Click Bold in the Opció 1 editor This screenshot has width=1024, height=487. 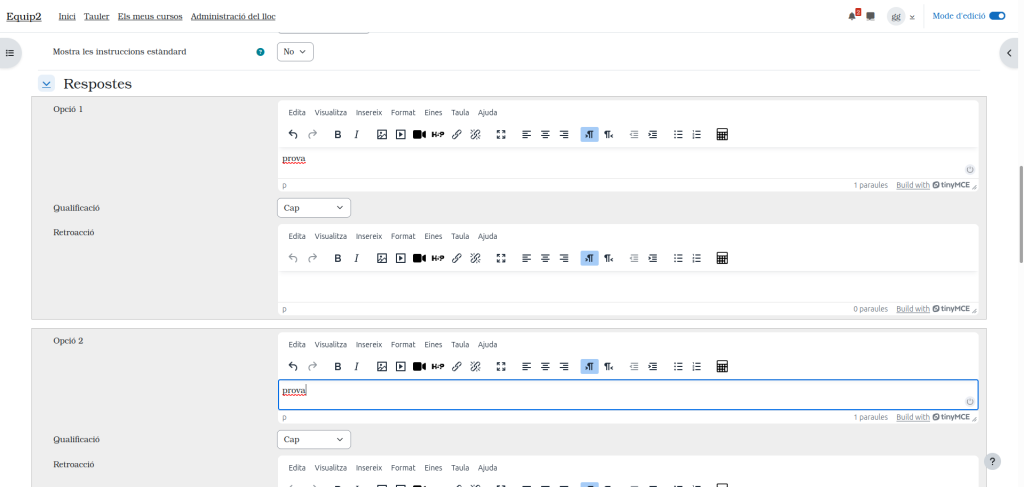[338, 135]
